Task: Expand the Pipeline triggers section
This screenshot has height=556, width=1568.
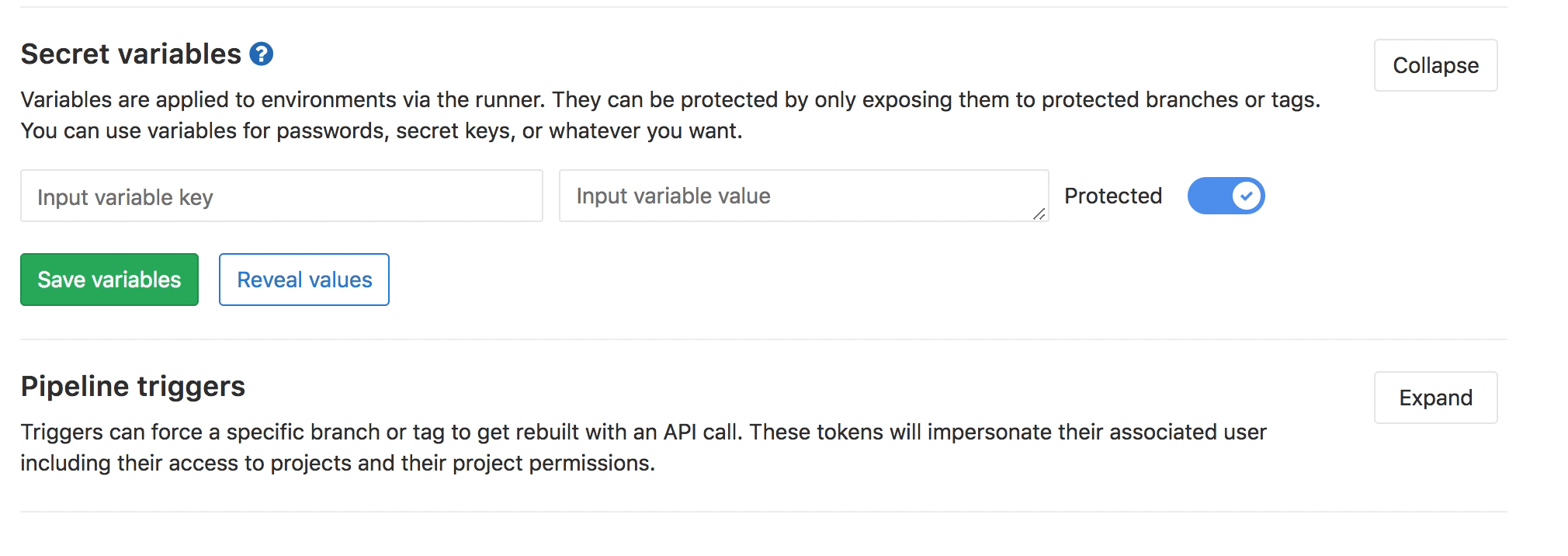Action: pyautogui.click(x=1434, y=398)
